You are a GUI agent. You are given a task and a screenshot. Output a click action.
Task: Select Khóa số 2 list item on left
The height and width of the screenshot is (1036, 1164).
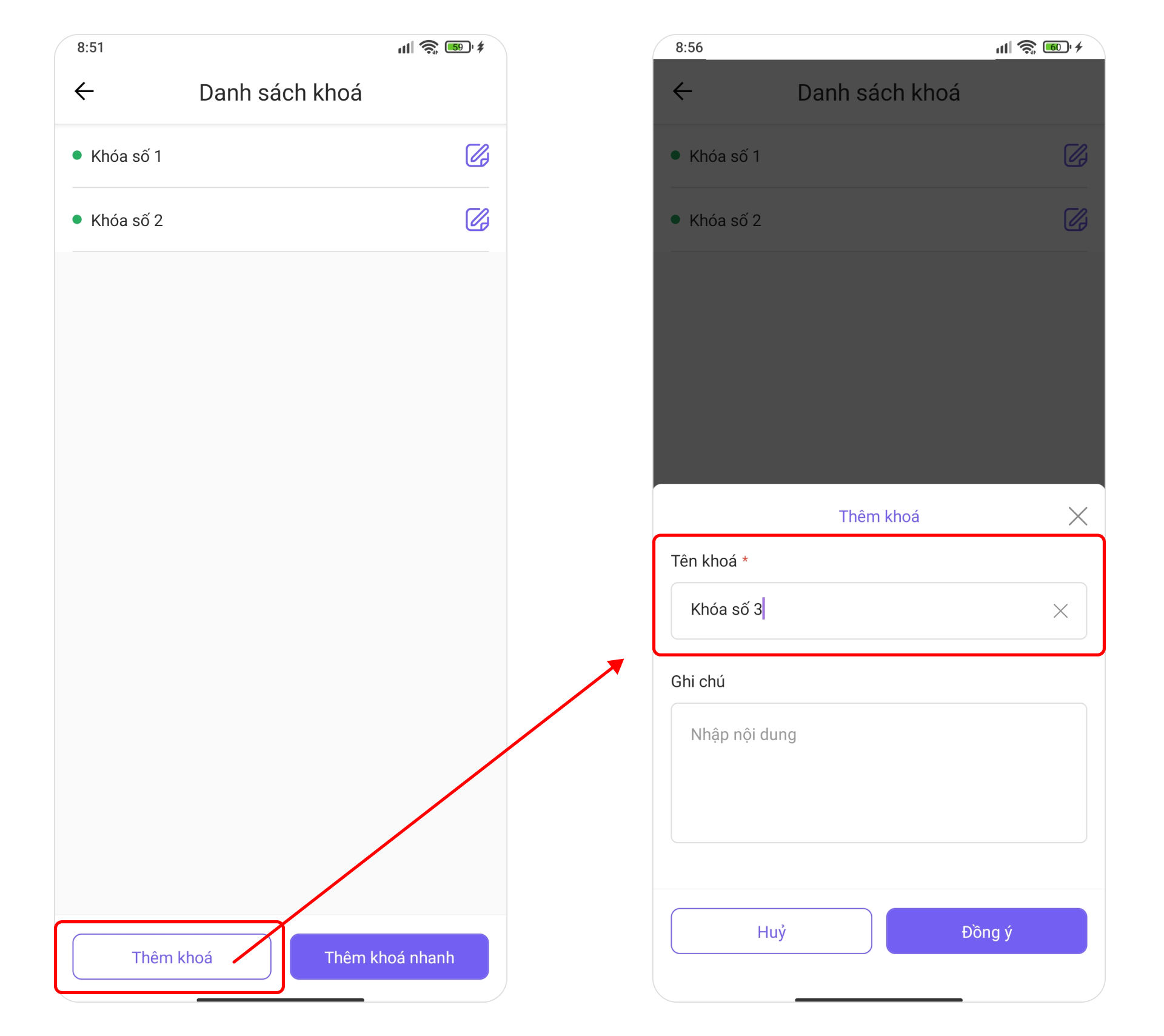click(280, 219)
